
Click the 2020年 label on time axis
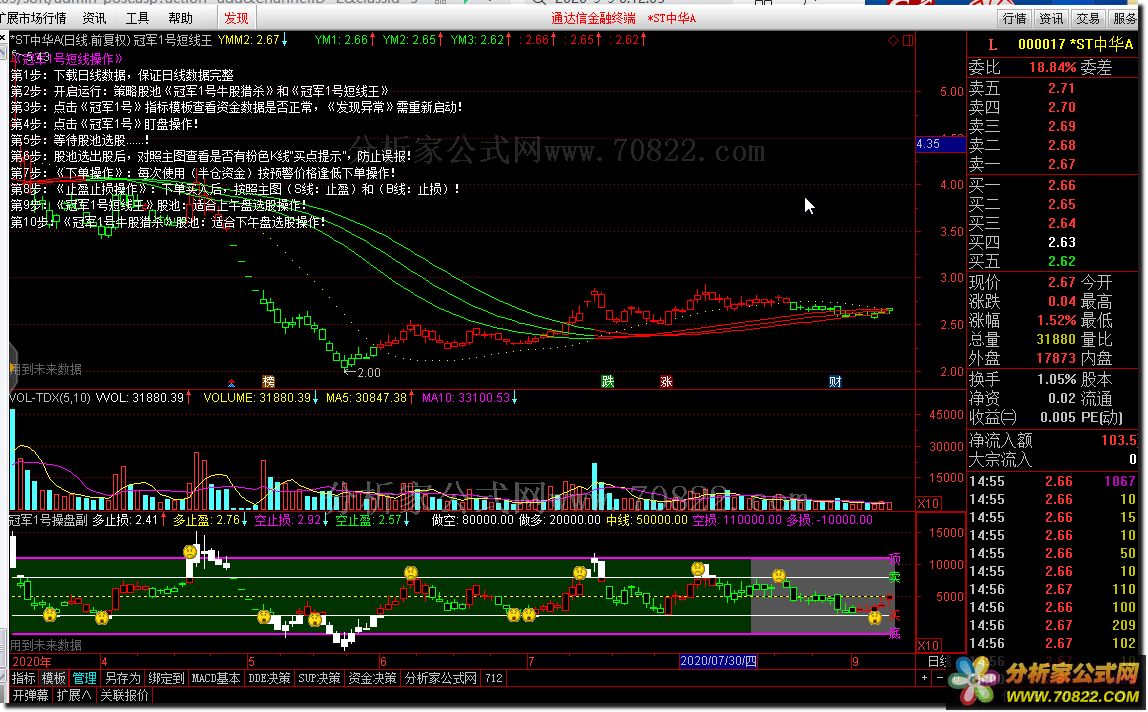coord(31,661)
